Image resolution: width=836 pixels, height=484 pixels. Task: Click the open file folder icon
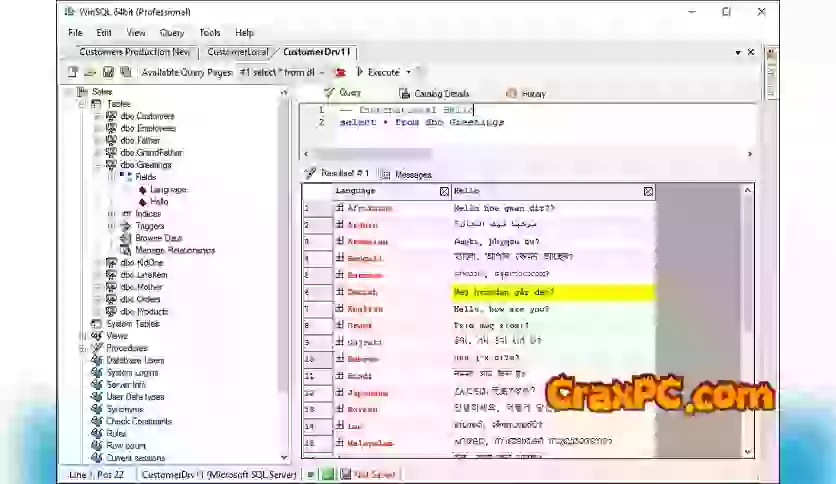coord(90,72)
